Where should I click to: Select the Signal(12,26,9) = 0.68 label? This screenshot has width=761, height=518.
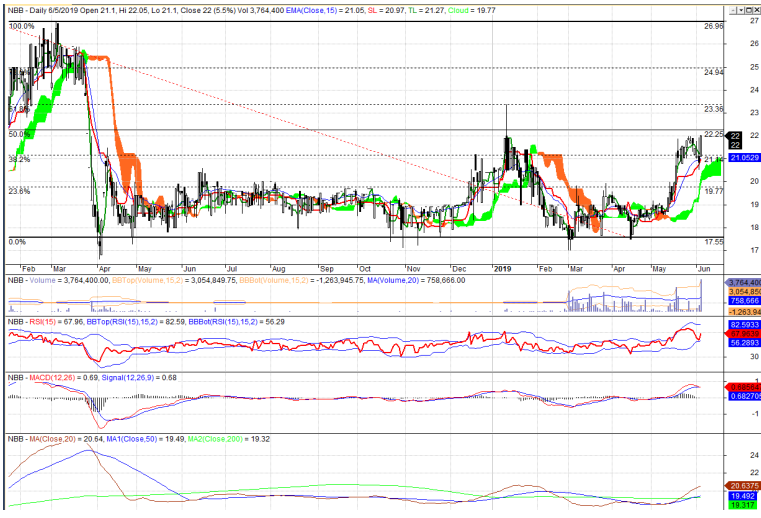(139, 377)
